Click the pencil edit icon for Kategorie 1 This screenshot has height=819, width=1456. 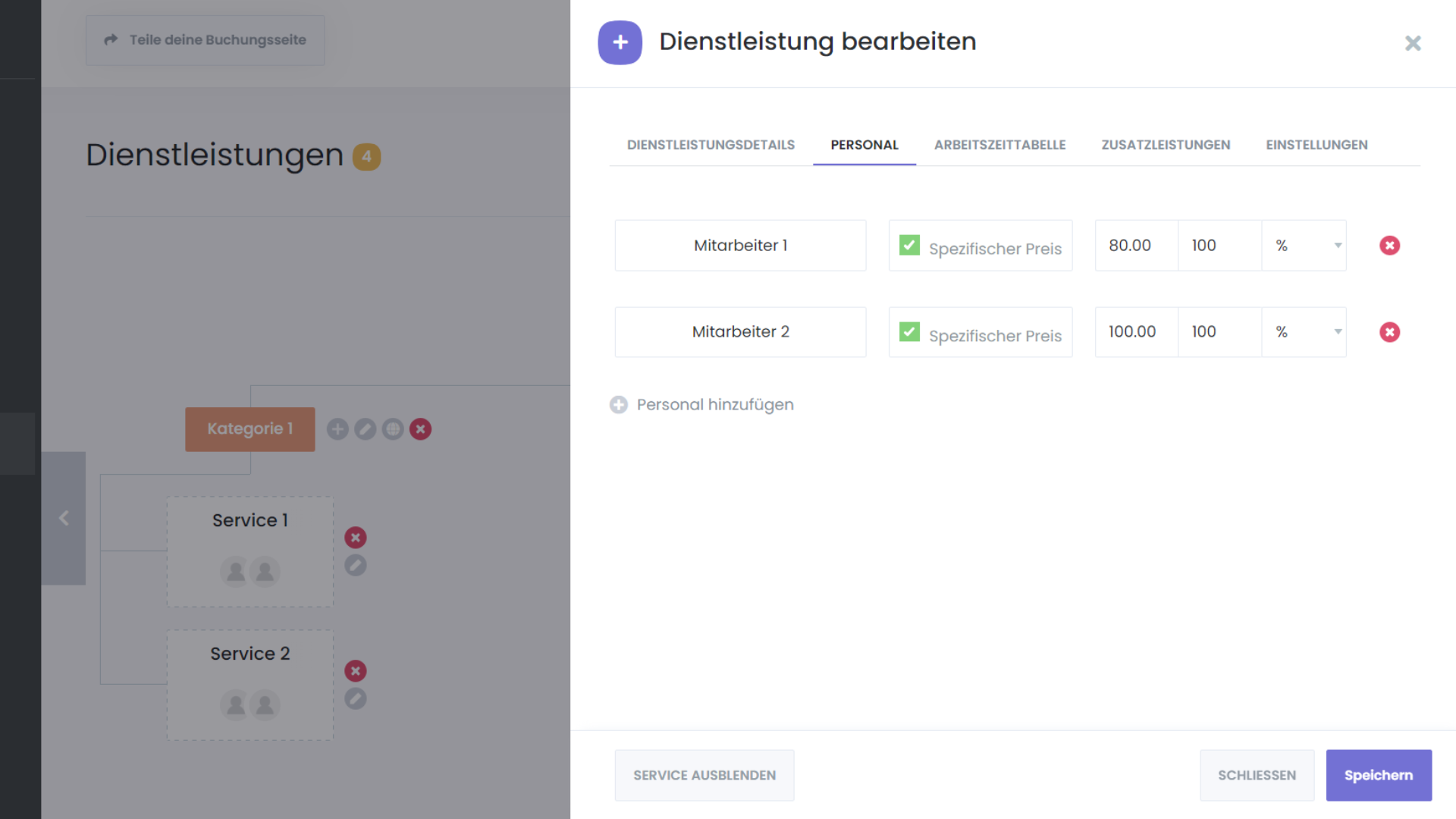(366, 429)
